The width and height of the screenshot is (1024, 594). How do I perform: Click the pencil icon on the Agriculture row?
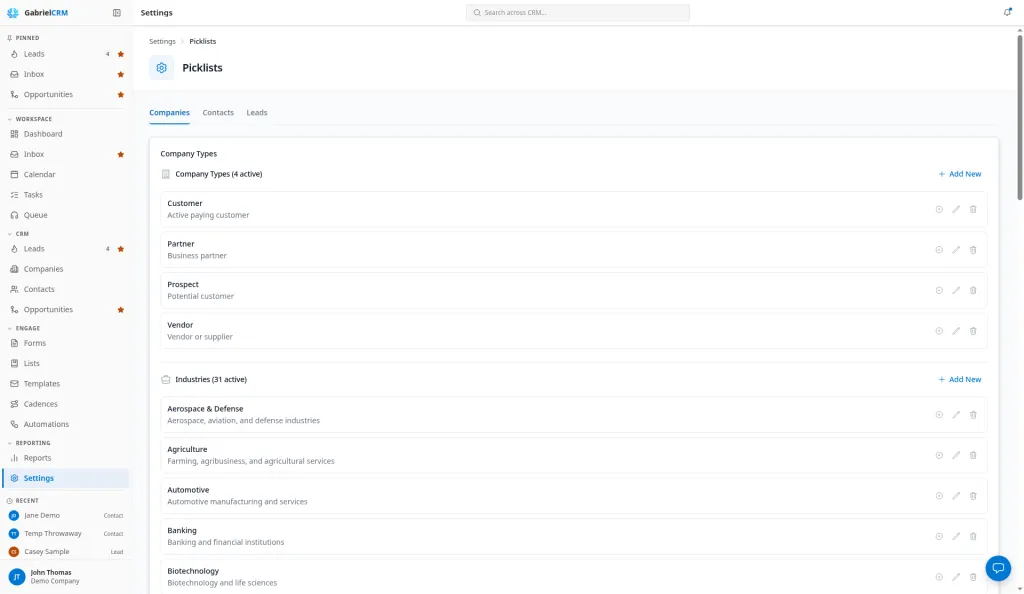956,455
